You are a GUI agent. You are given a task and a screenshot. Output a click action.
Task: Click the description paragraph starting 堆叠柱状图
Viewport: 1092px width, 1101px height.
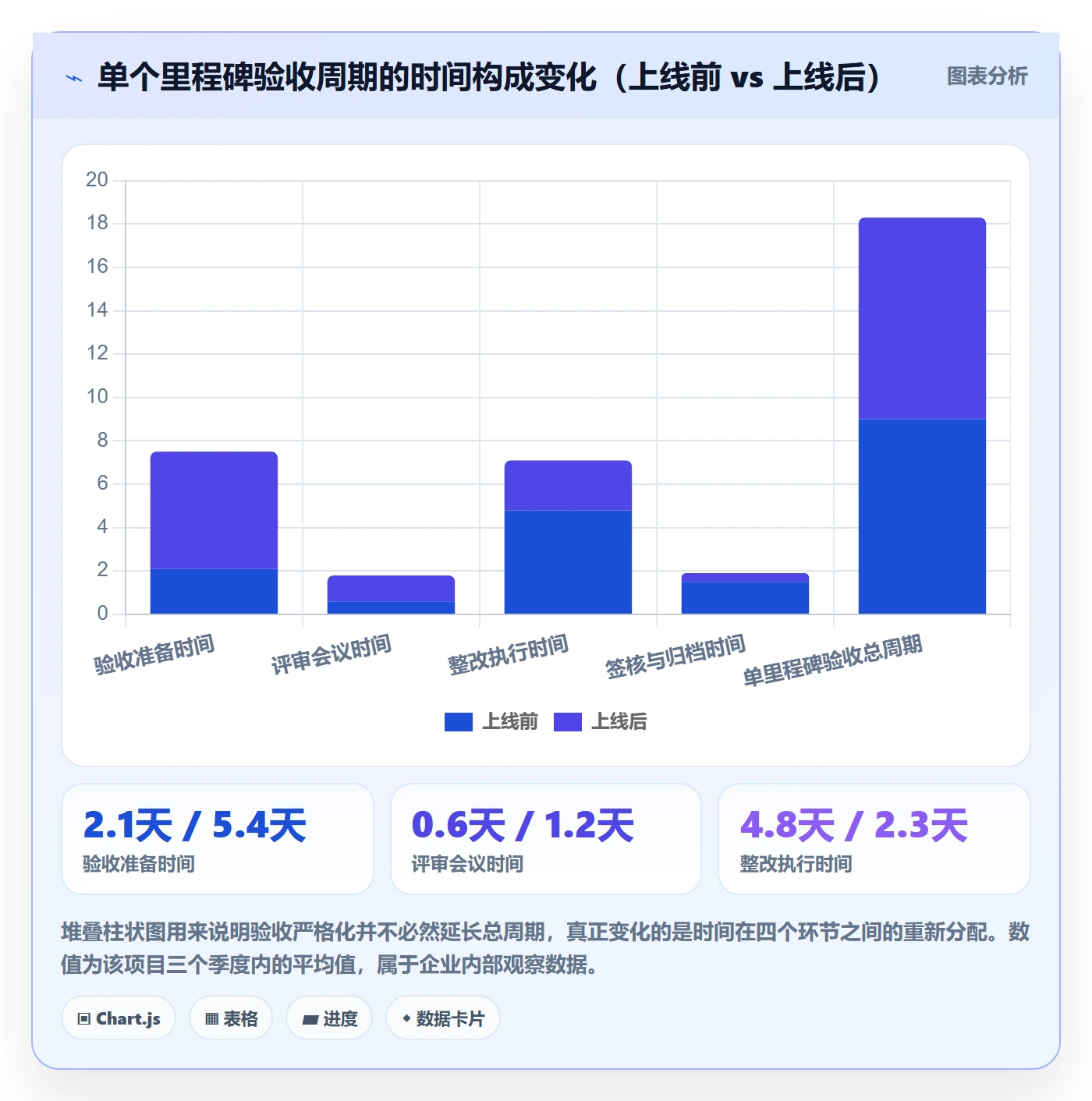click(546, 948)
